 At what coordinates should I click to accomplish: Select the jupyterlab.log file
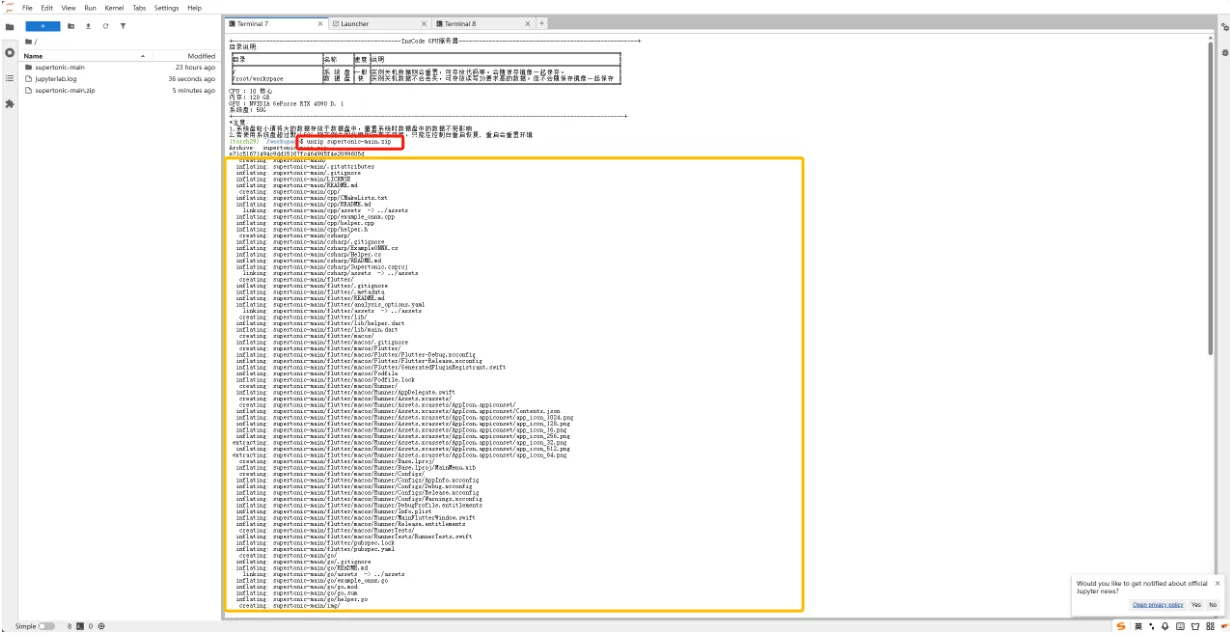pyautogui.click(x=119, y=79)
